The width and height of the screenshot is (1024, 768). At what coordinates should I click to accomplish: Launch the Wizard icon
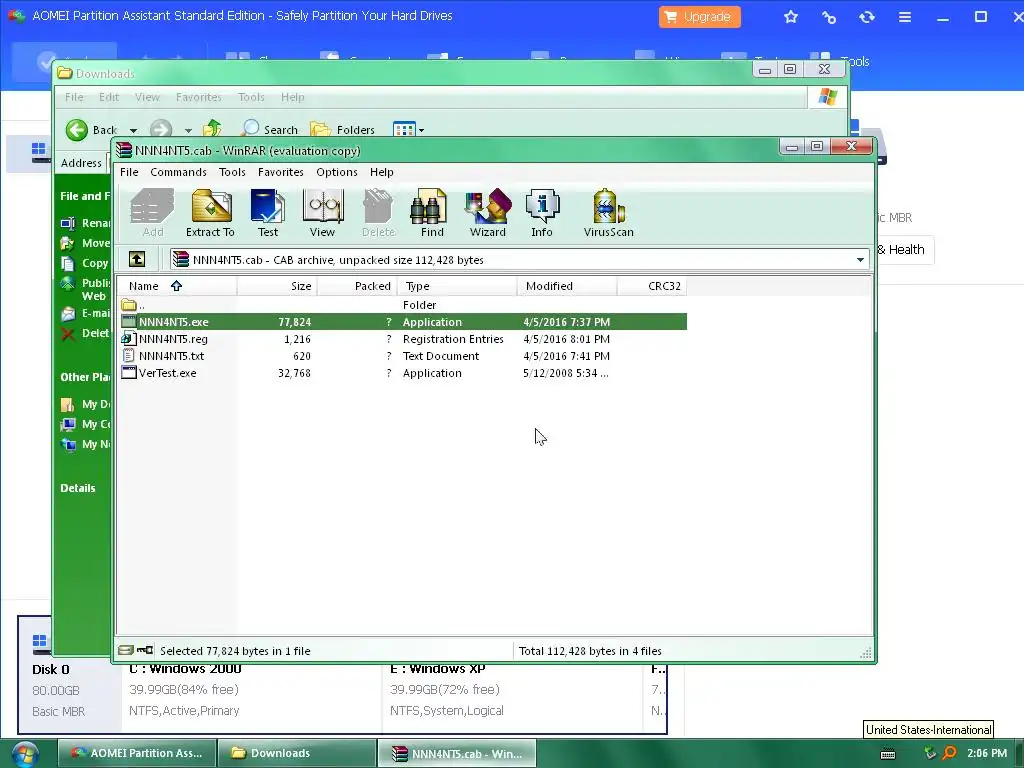tap(488, 213)
